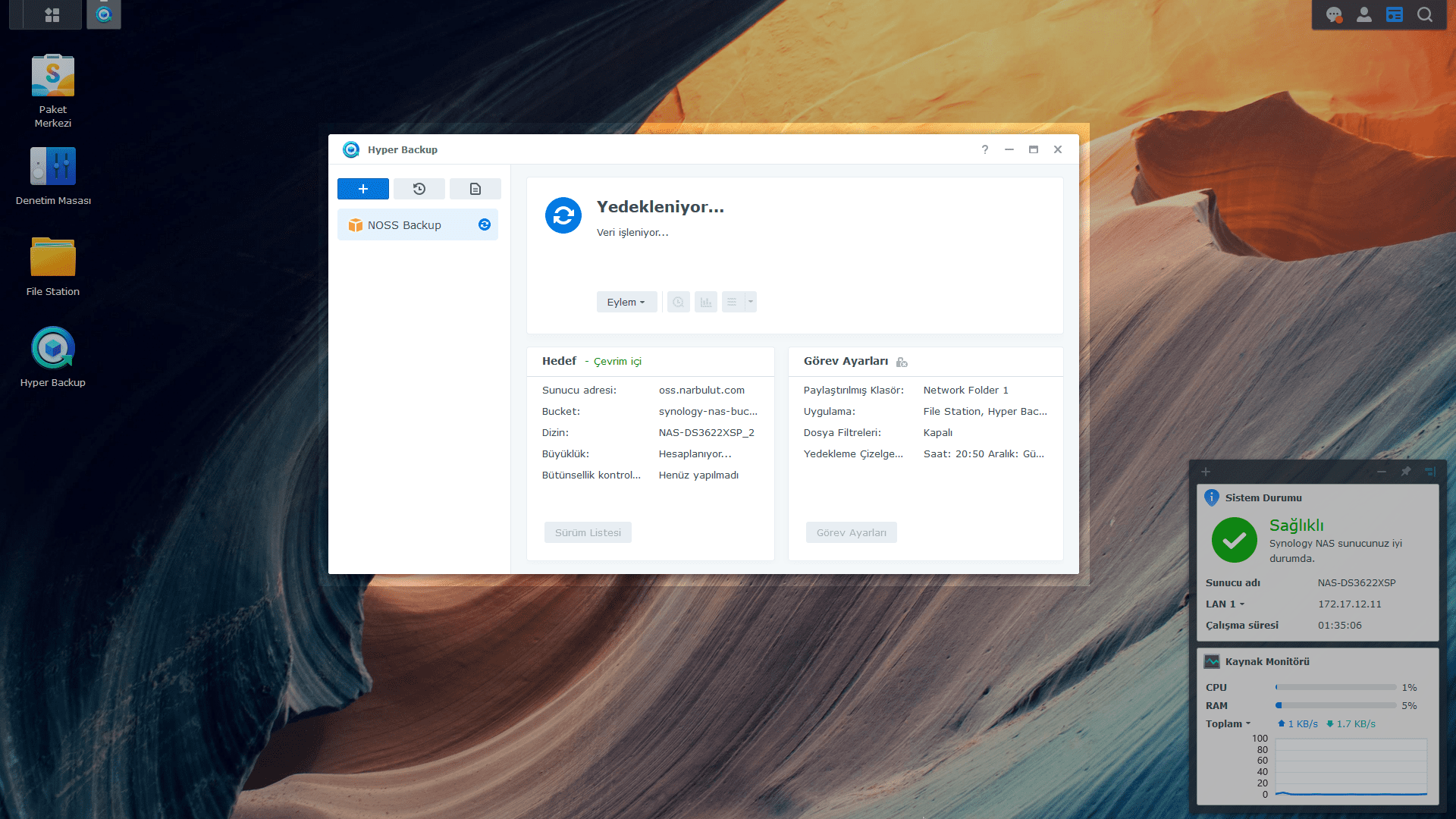Click the Sürüm Listesi button

pyautogui.click(x=588, y=532)
